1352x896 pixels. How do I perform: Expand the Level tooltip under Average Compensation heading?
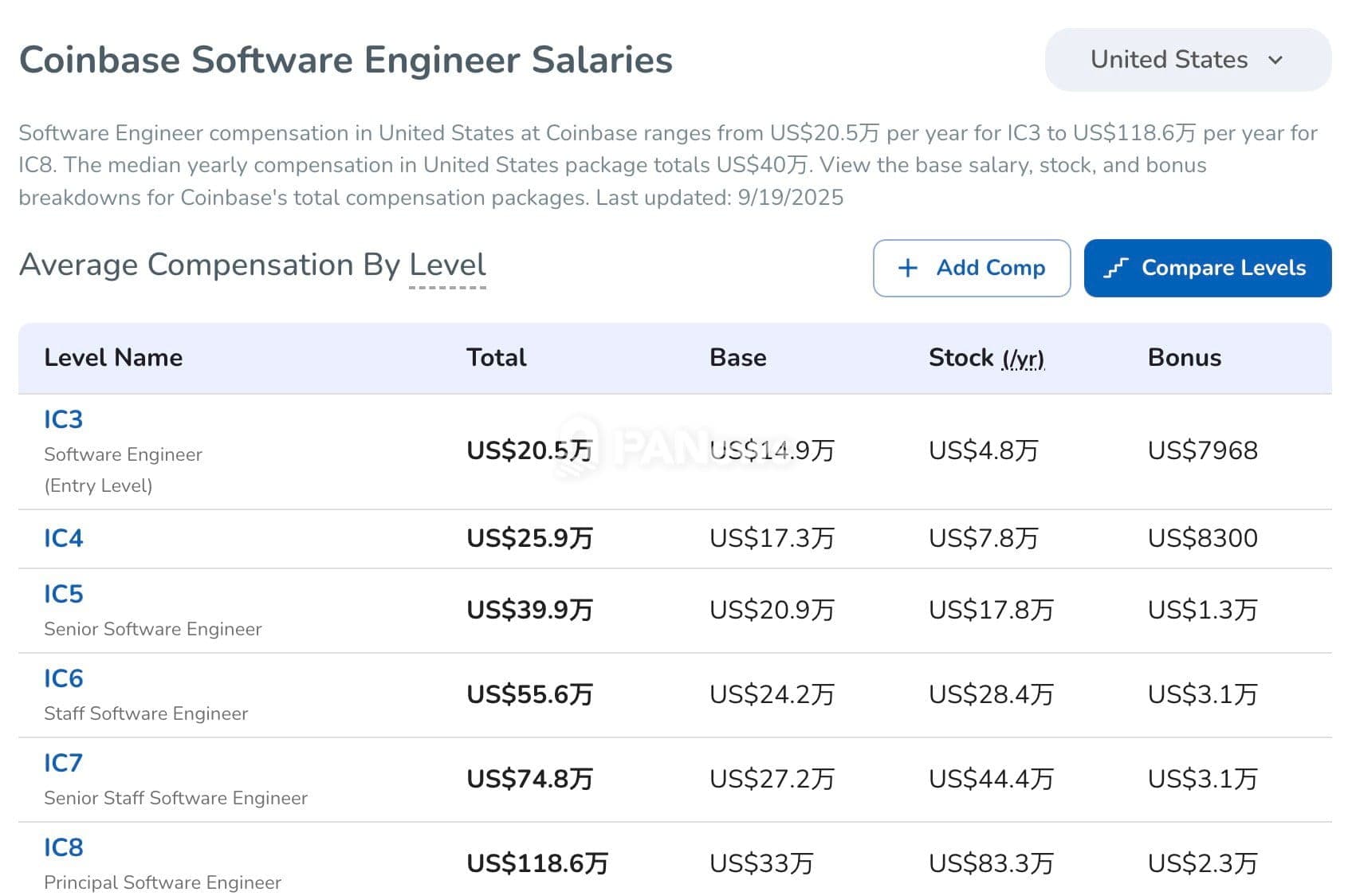pos(448,266)
